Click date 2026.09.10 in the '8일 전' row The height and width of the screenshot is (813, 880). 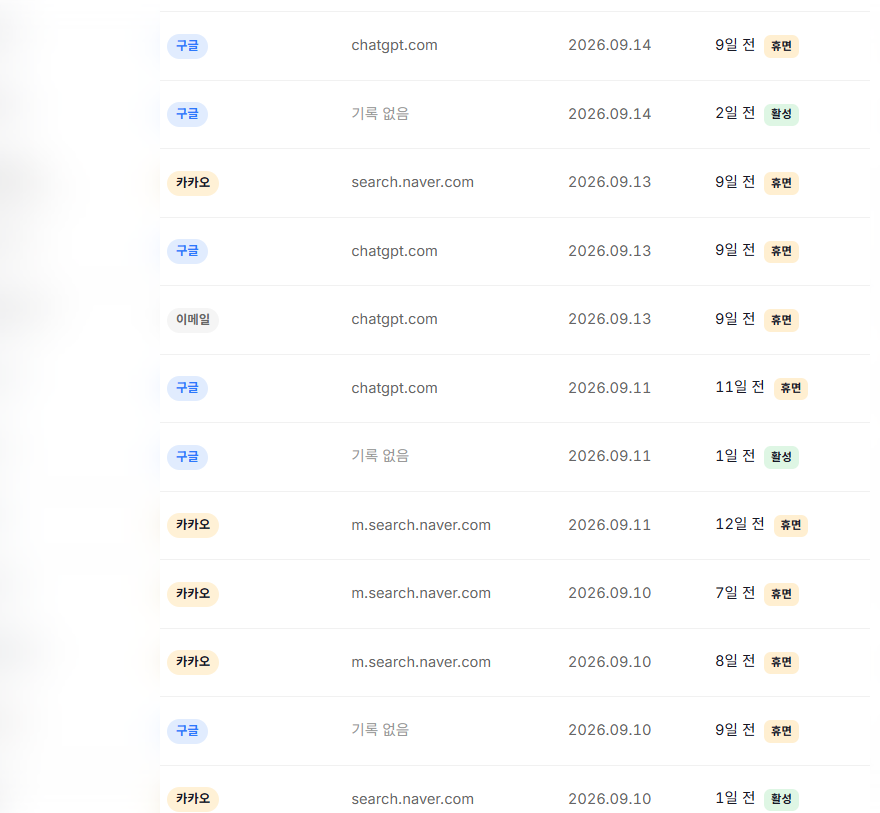click(609, 662)
